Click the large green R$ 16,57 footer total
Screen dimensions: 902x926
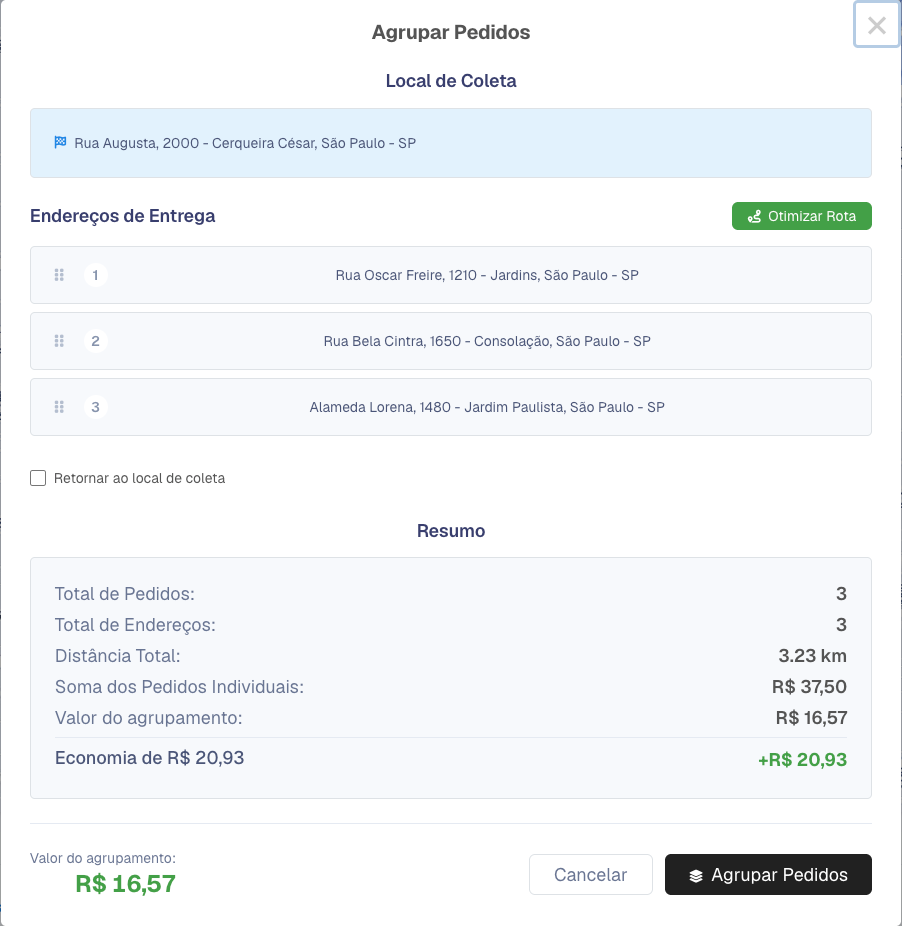(125, 884)
